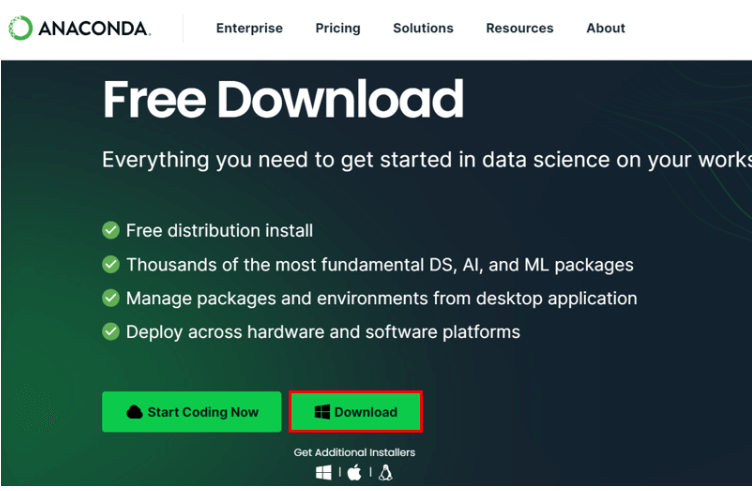752x491 pixels.
Task: Click the green Download button
Action: click(x=355, y=412)
